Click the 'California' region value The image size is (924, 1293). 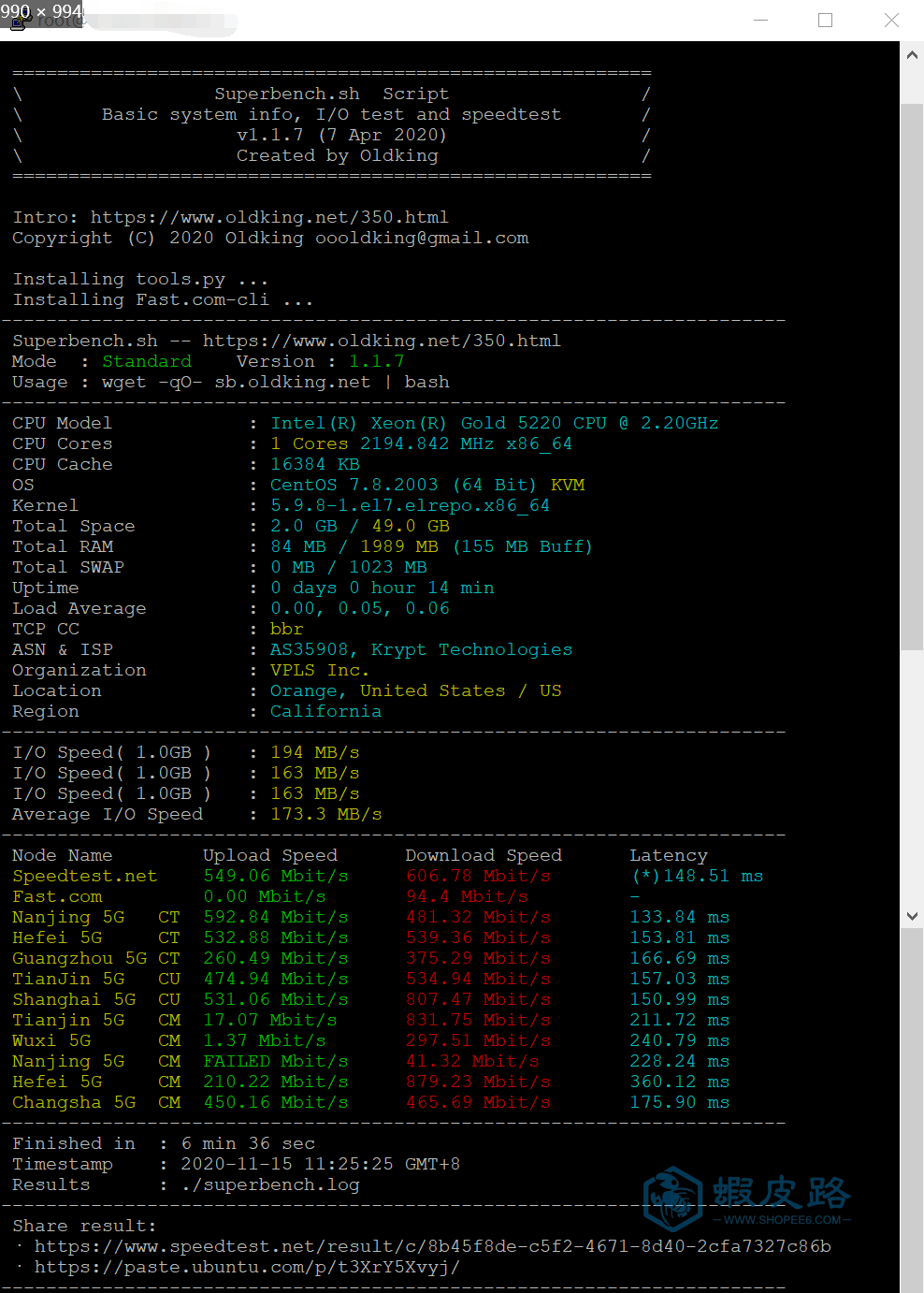(x=325, y=711)
